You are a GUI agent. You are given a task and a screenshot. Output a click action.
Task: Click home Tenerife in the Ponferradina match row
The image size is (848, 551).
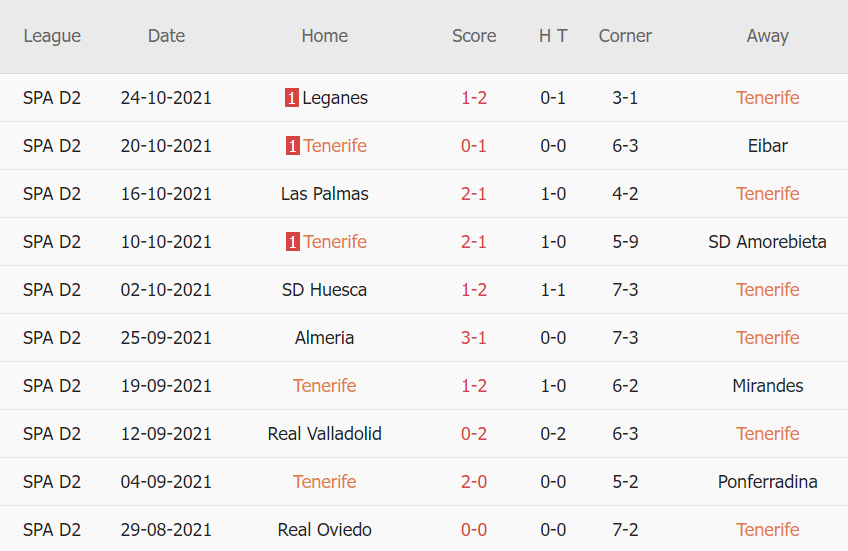(x=325, y=482)
